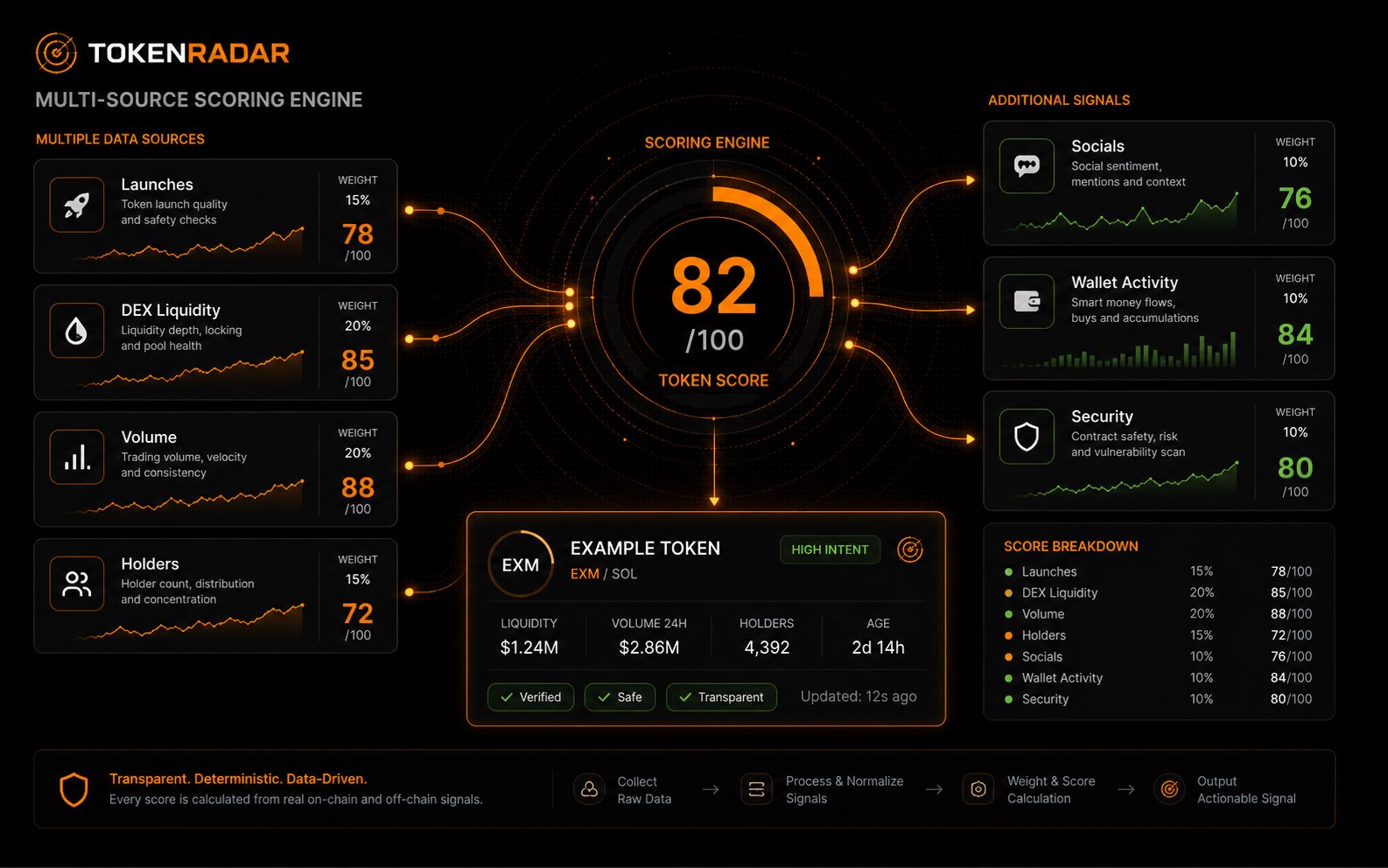Click the SCORING ENGINE label above gauge
This screenshot has width=1388, height=868.
(707, 143)
